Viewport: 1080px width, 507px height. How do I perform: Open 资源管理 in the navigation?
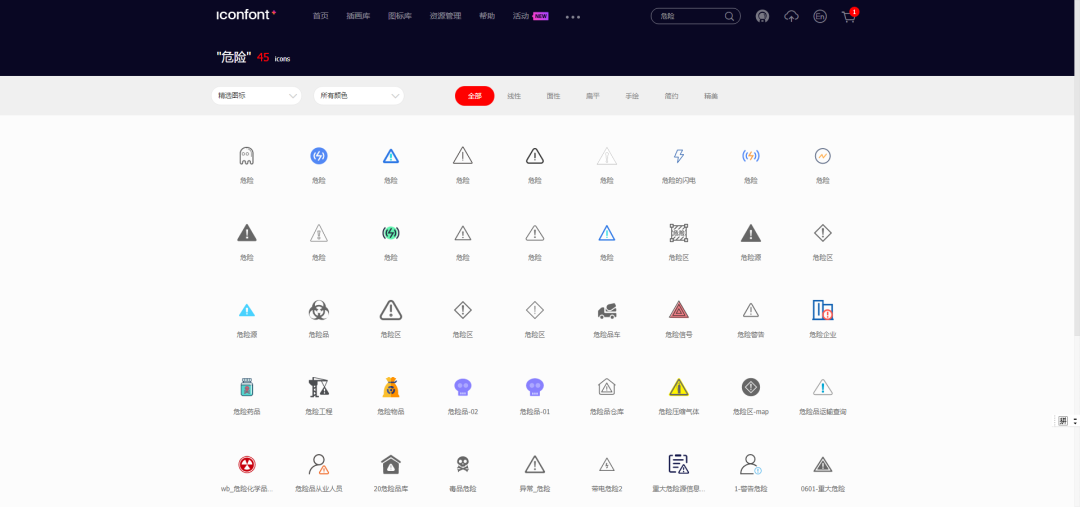[445, 16]
